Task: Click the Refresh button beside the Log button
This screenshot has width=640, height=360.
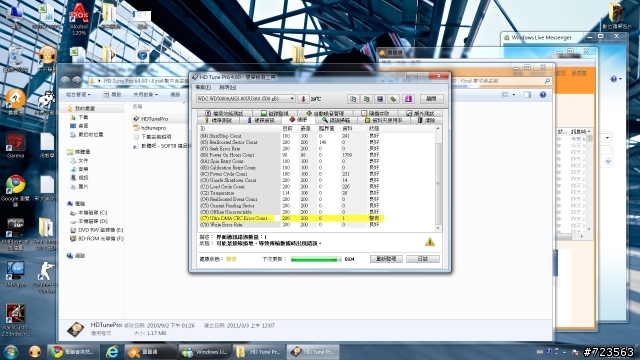Action: 386,259
